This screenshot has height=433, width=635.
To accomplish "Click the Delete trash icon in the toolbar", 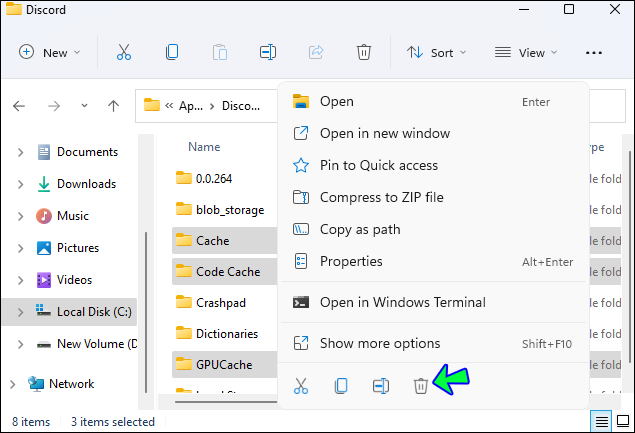I will (x=364, y=52).
